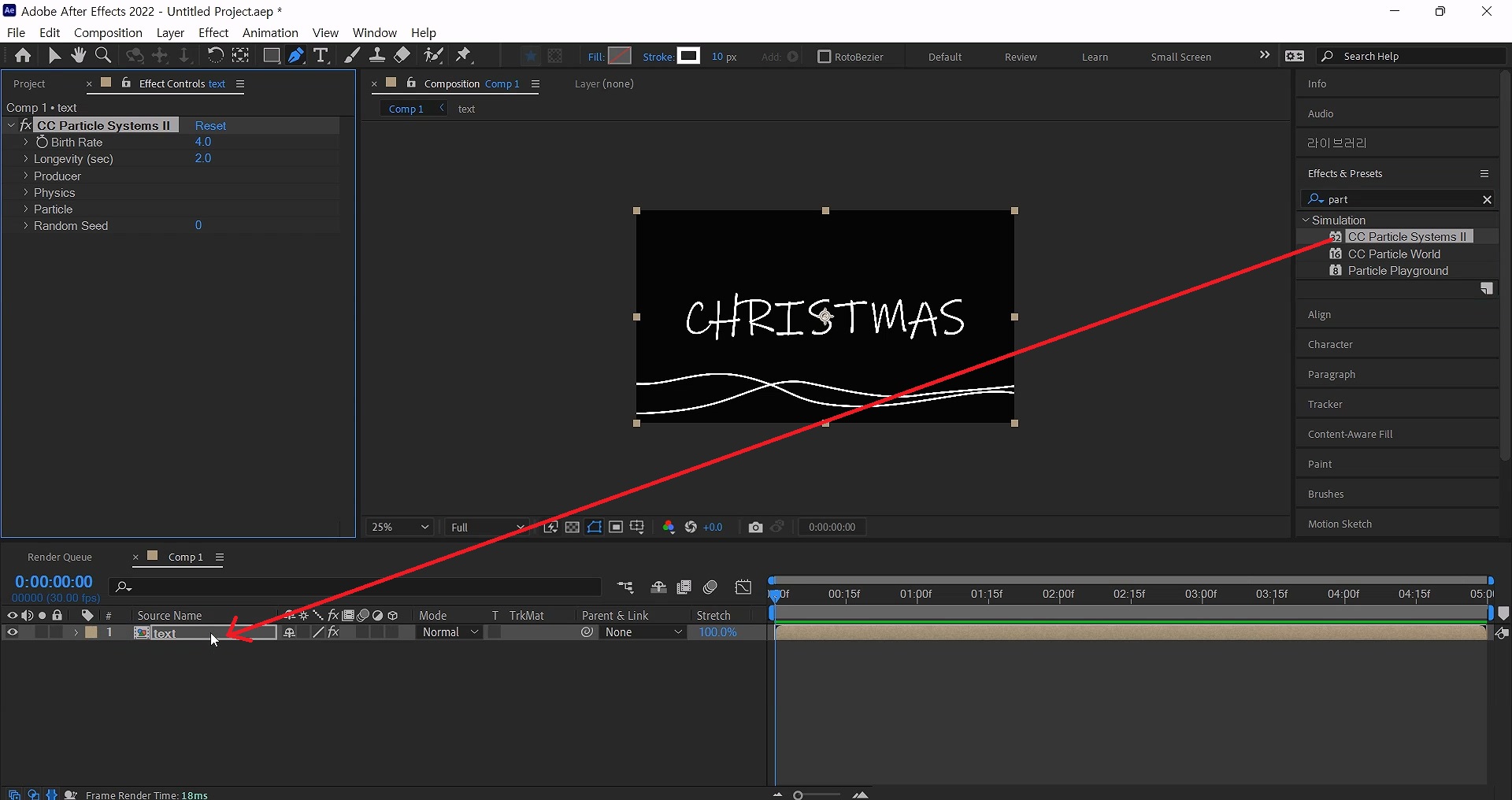1512x800 pixels.
Task: Select the Clone Stamp tool
Action: (x=377, y=55)
